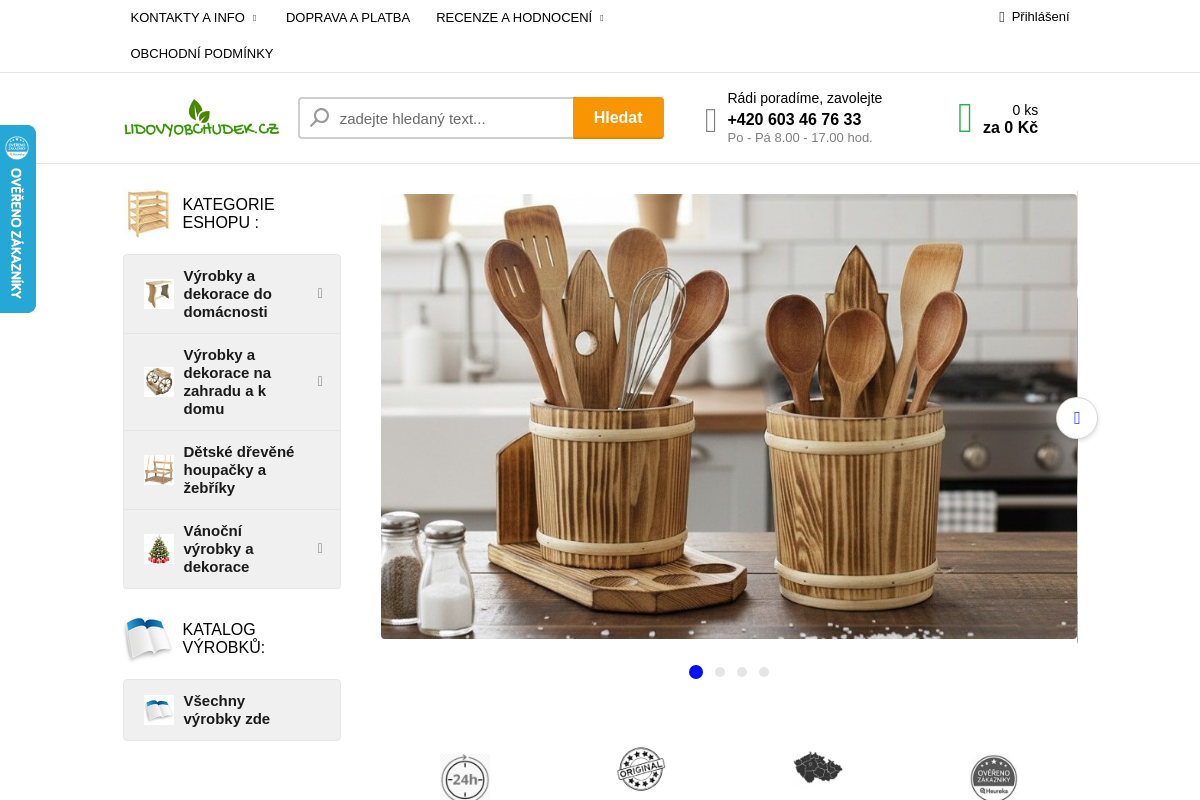Click the phone icon beside the number

(x=711, y=120)
